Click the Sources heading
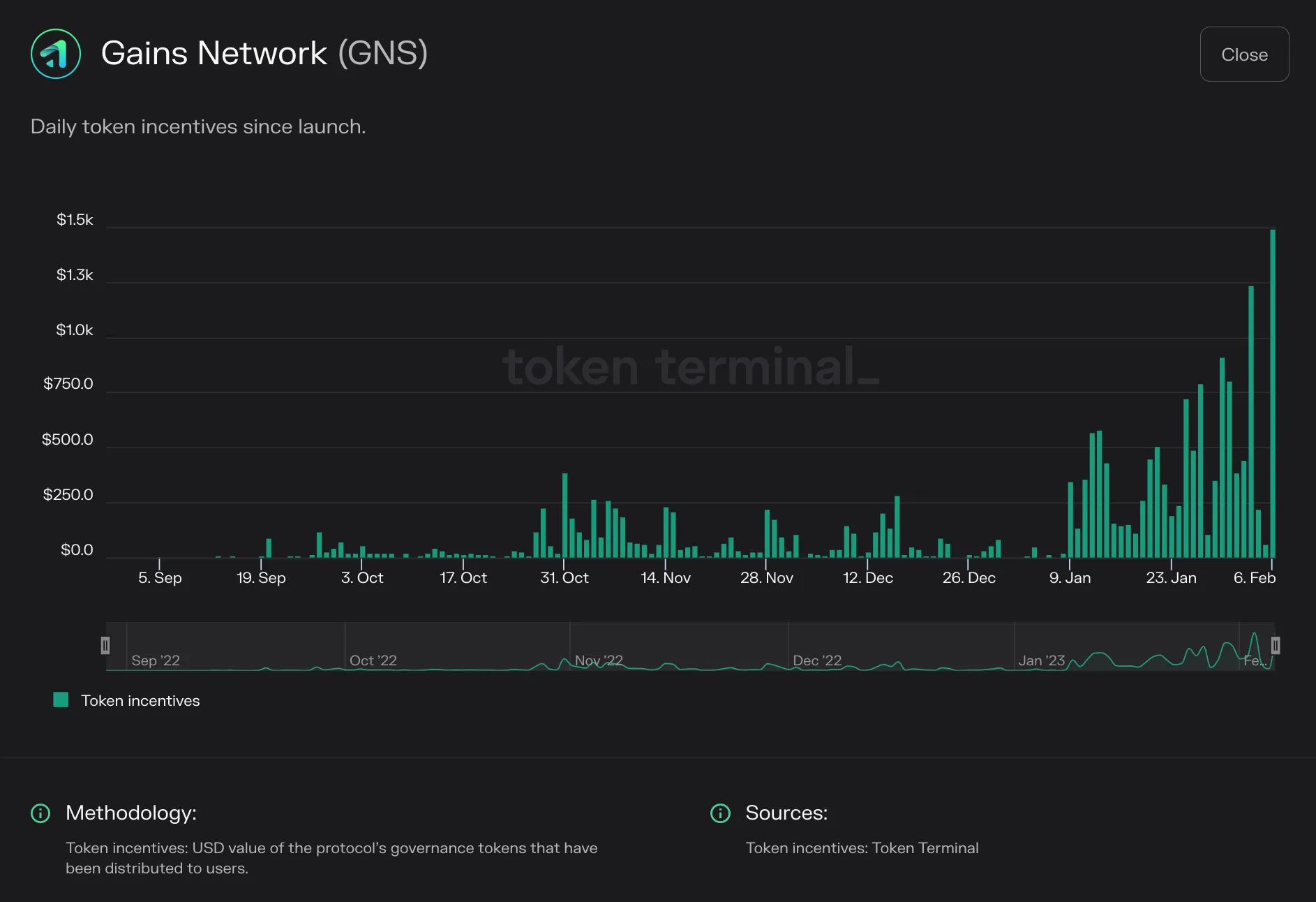 [x=786, y=813]
